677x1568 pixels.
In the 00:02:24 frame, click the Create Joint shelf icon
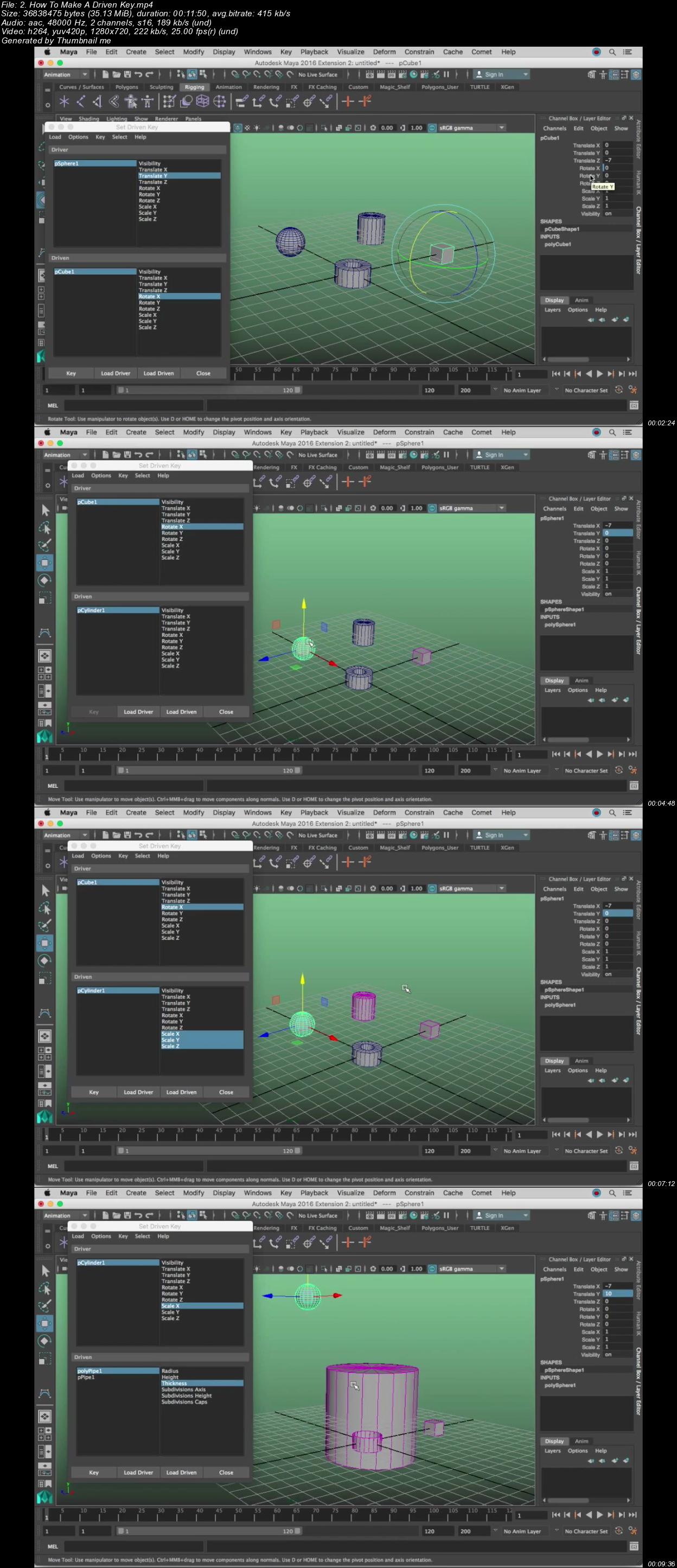pyautogui.click(x=80, y=101)
